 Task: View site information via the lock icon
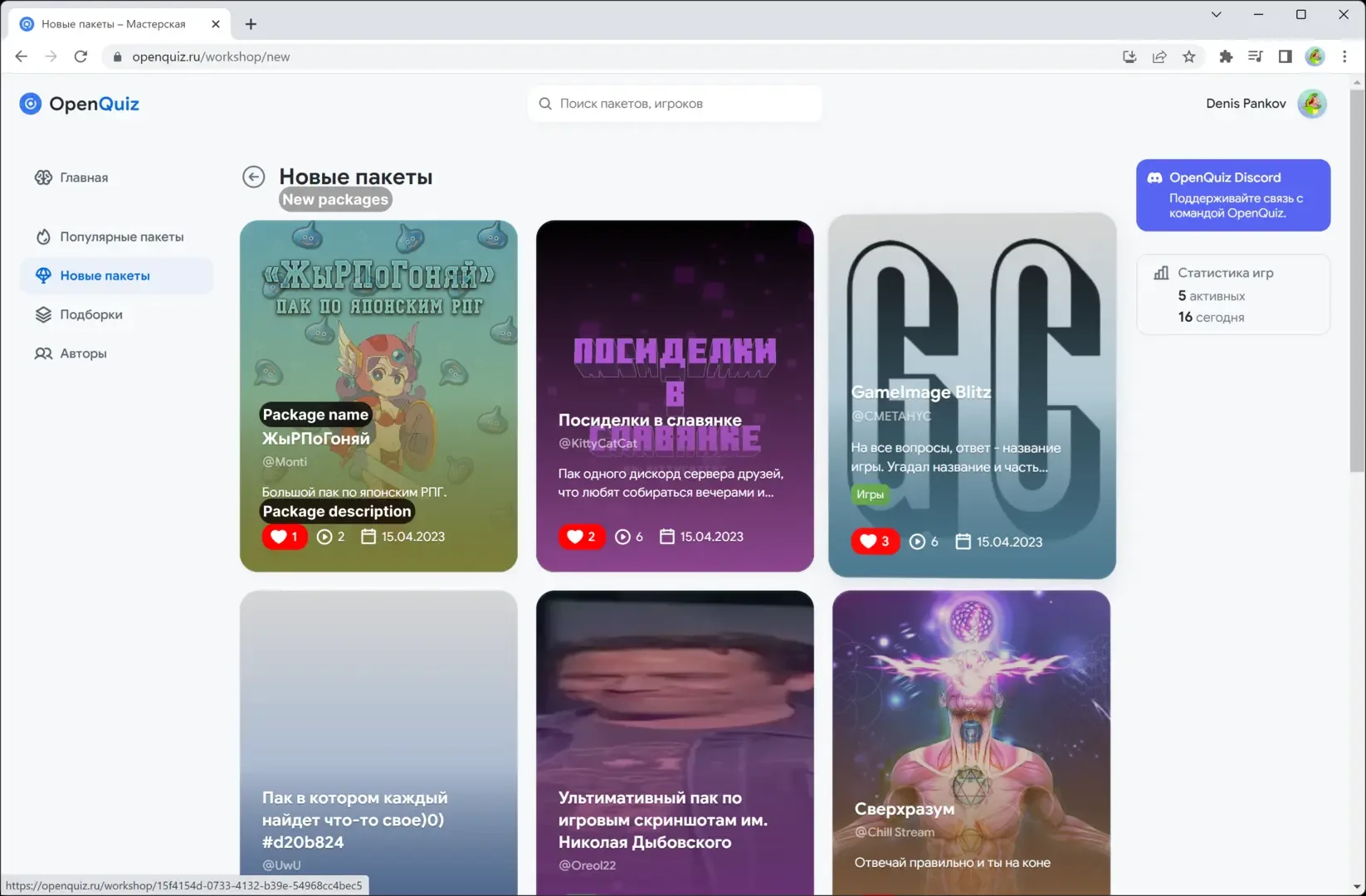click(117, 56)
